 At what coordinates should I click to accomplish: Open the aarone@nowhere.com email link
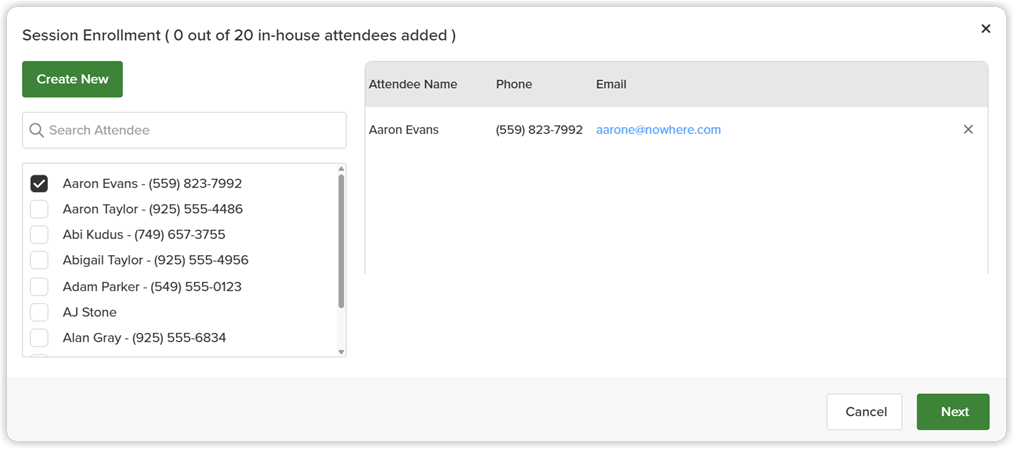pos(658,129)
